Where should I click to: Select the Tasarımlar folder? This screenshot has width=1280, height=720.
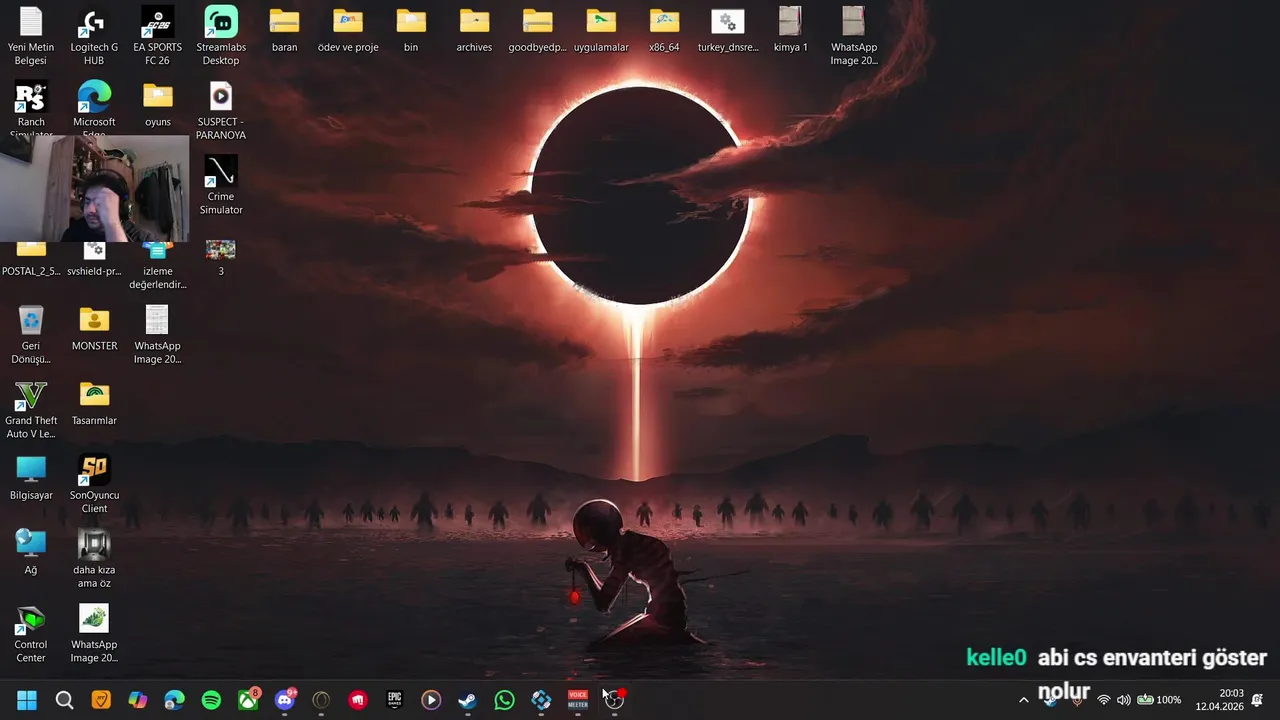(x=94, y=403)
